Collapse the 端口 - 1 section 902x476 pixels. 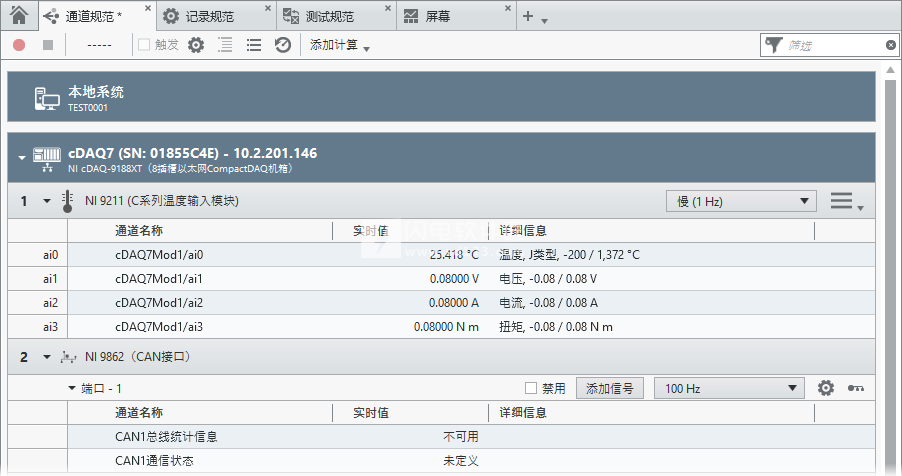pos(72,388)
